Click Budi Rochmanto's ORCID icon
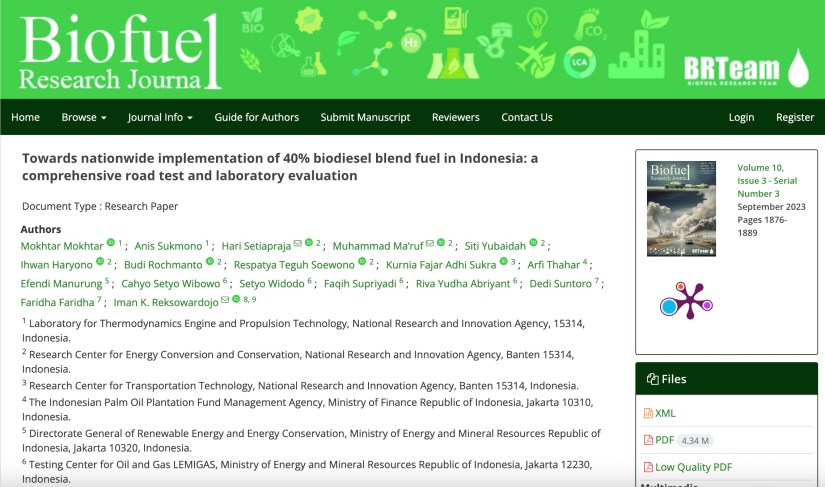This screenshot has height=487, width=825. [x=210, y=263]
